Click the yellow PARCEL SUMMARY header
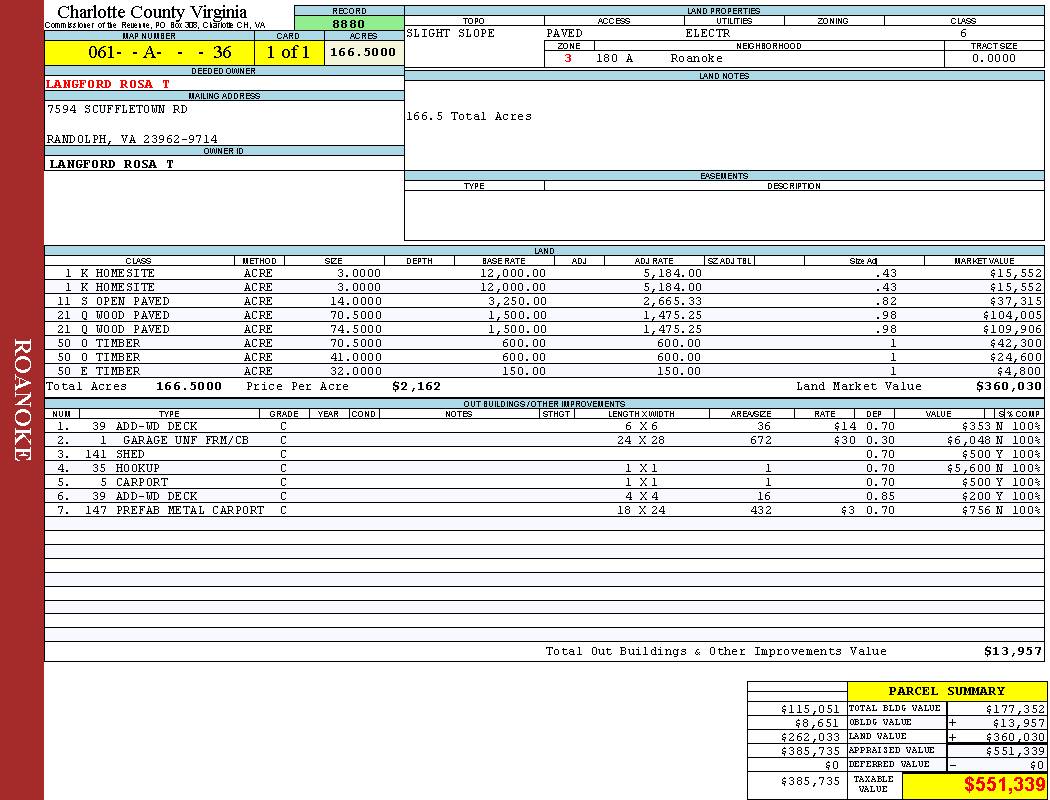Image resolution: width=1050 pixels, height=800 pixels. pyautogui.click(x=946, y=691)
